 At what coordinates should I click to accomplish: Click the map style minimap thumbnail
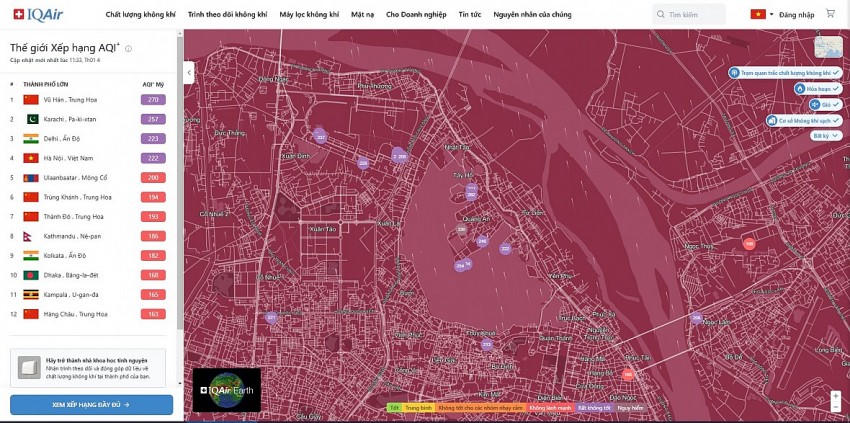click(828, 47)
